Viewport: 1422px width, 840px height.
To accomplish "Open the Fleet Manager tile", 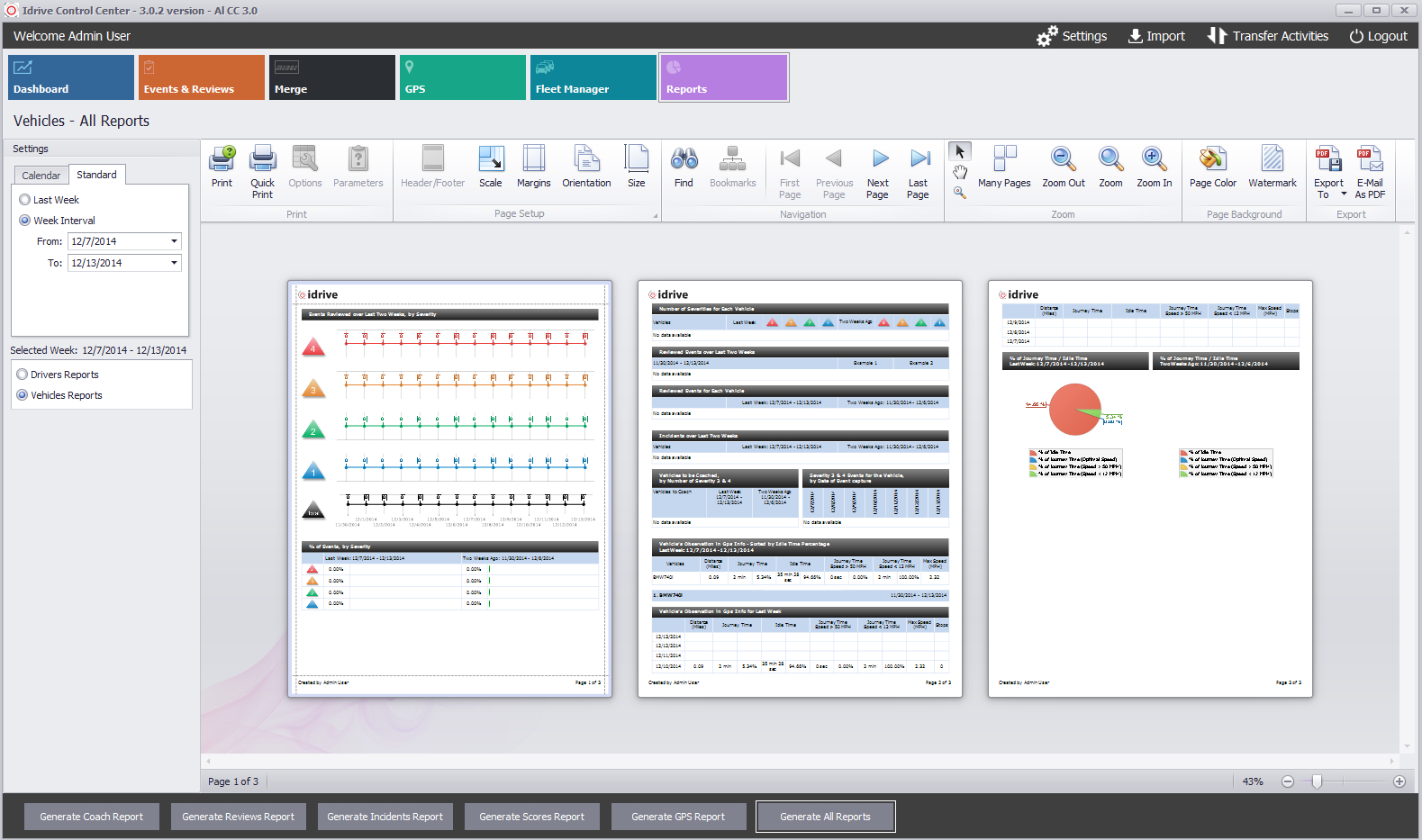I will (593, 77).
